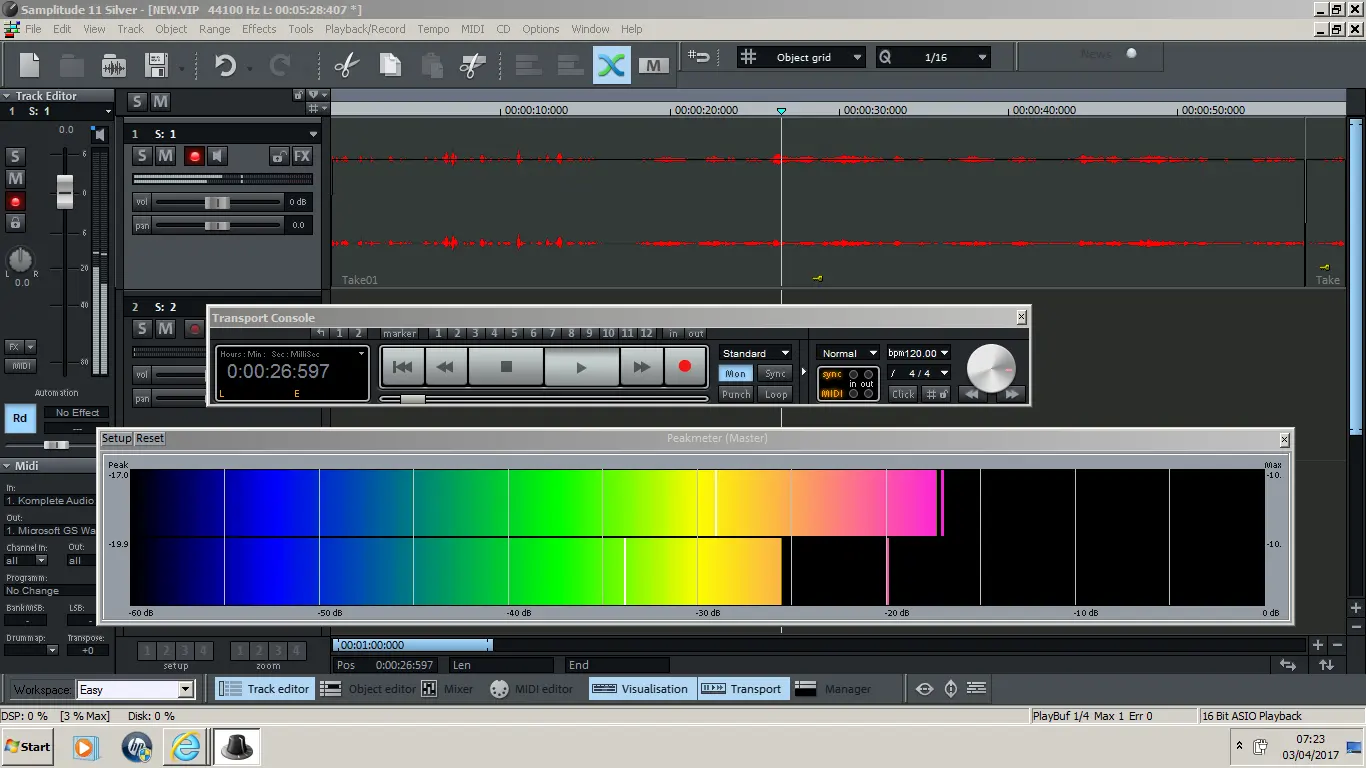Click the lock icon in Track Editor strip
This screenshot has width=1366, height=768.
pos(15,223)
